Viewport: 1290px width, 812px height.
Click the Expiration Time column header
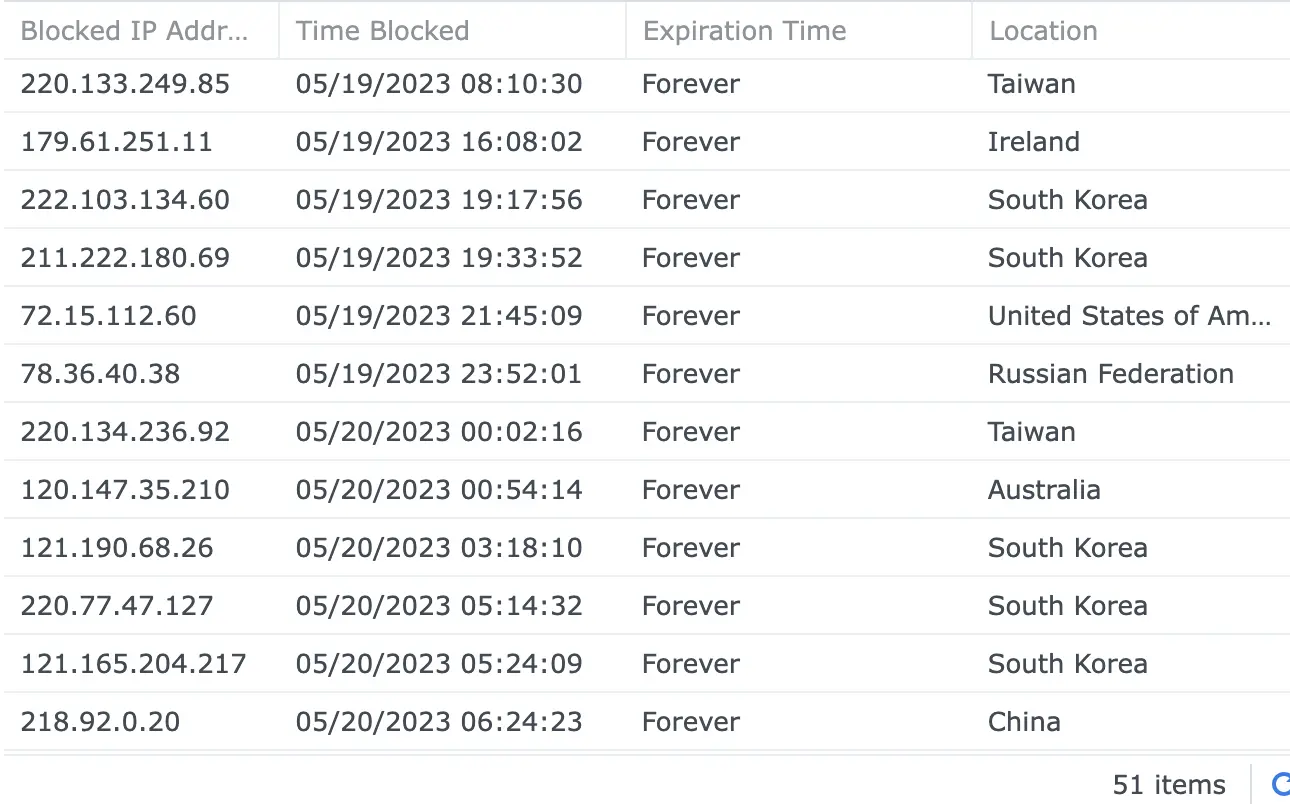click(x=745, y=31)
